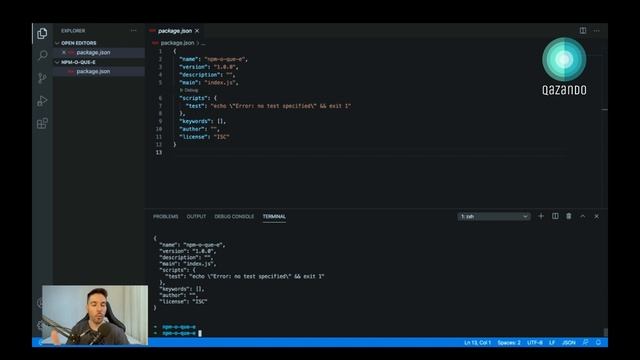Open Explorer more actions menu

133,31
